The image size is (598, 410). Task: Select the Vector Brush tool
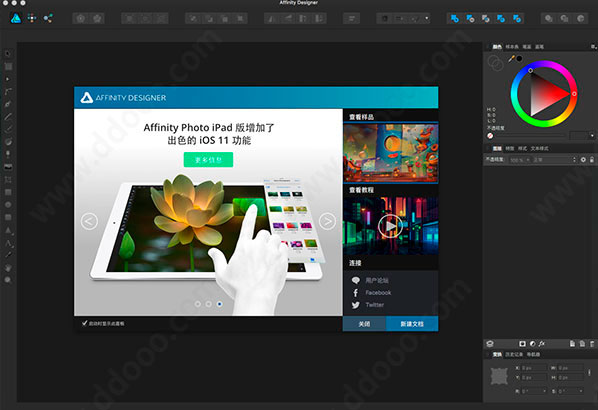click(8, 129)
